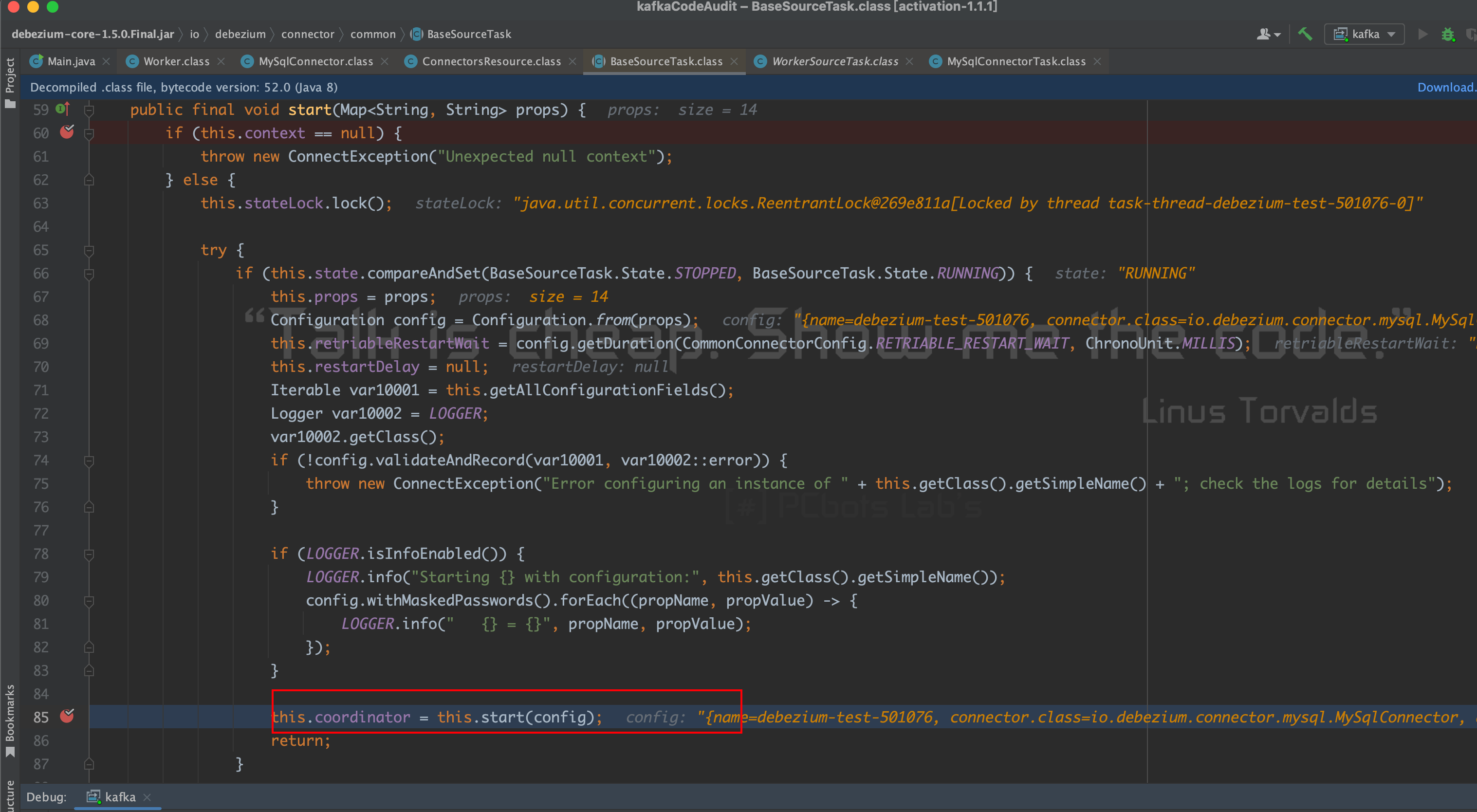Open the MySqlConnectorTask.class tab
Screen dimensions: 1477x812
pos(1016,61)
